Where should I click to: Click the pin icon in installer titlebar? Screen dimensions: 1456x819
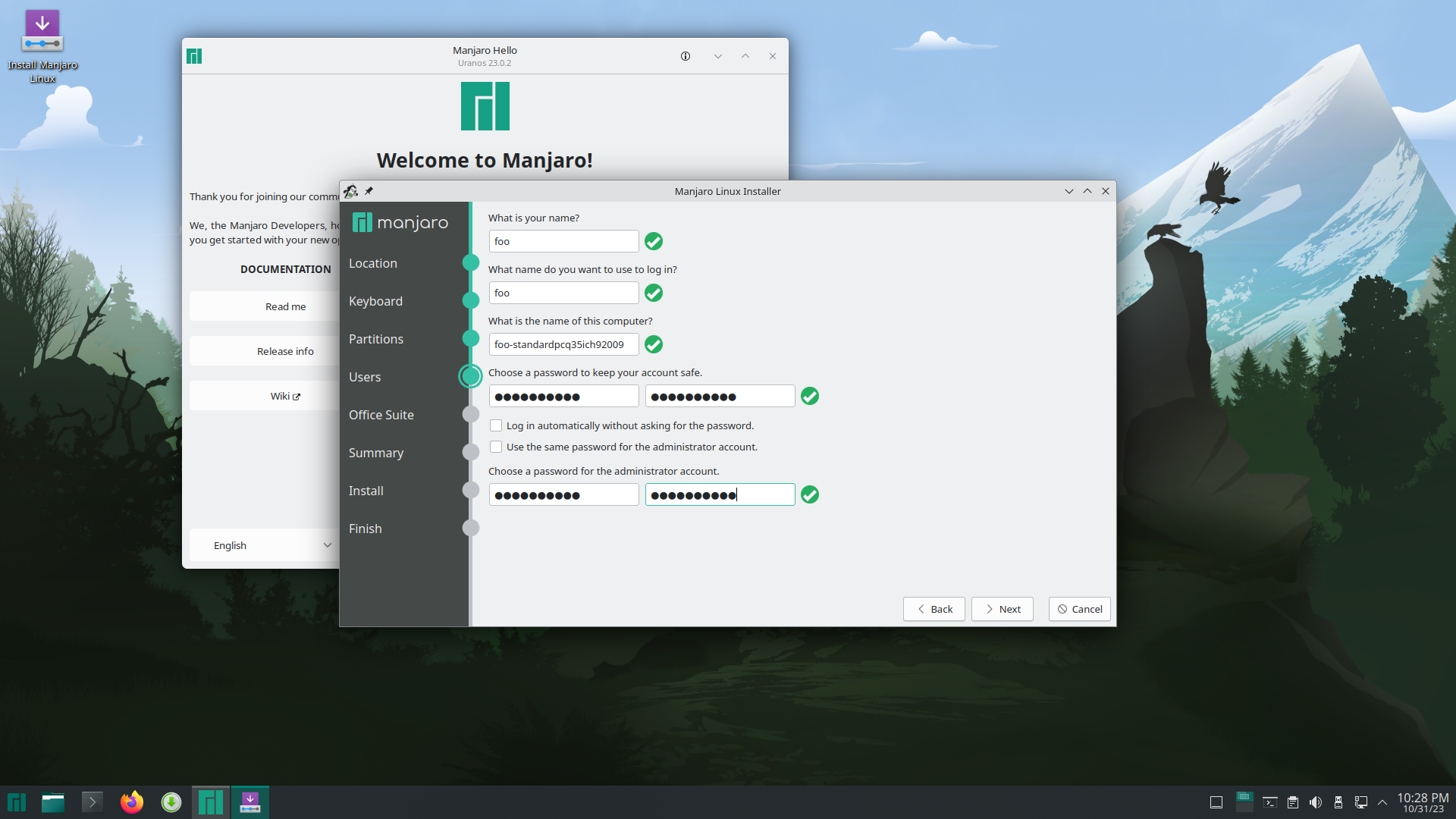tap(369, 191)
